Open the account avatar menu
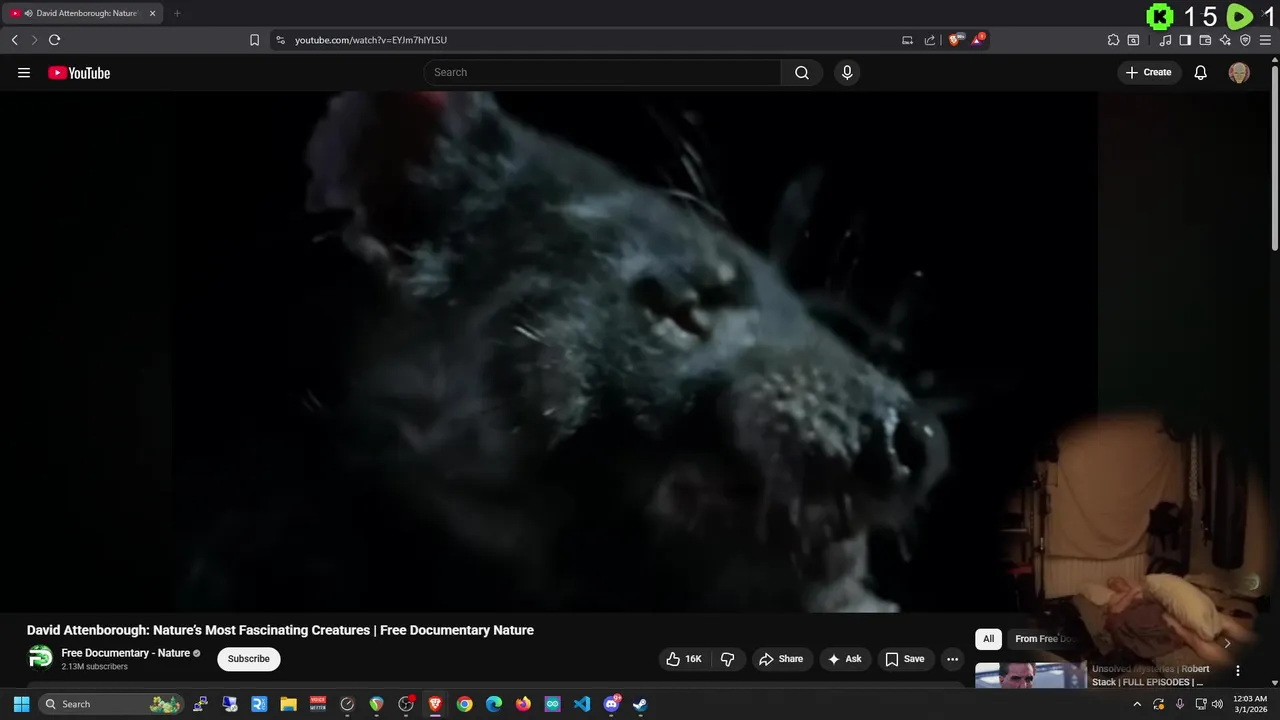The image size is (1280, 720). 1239,72
